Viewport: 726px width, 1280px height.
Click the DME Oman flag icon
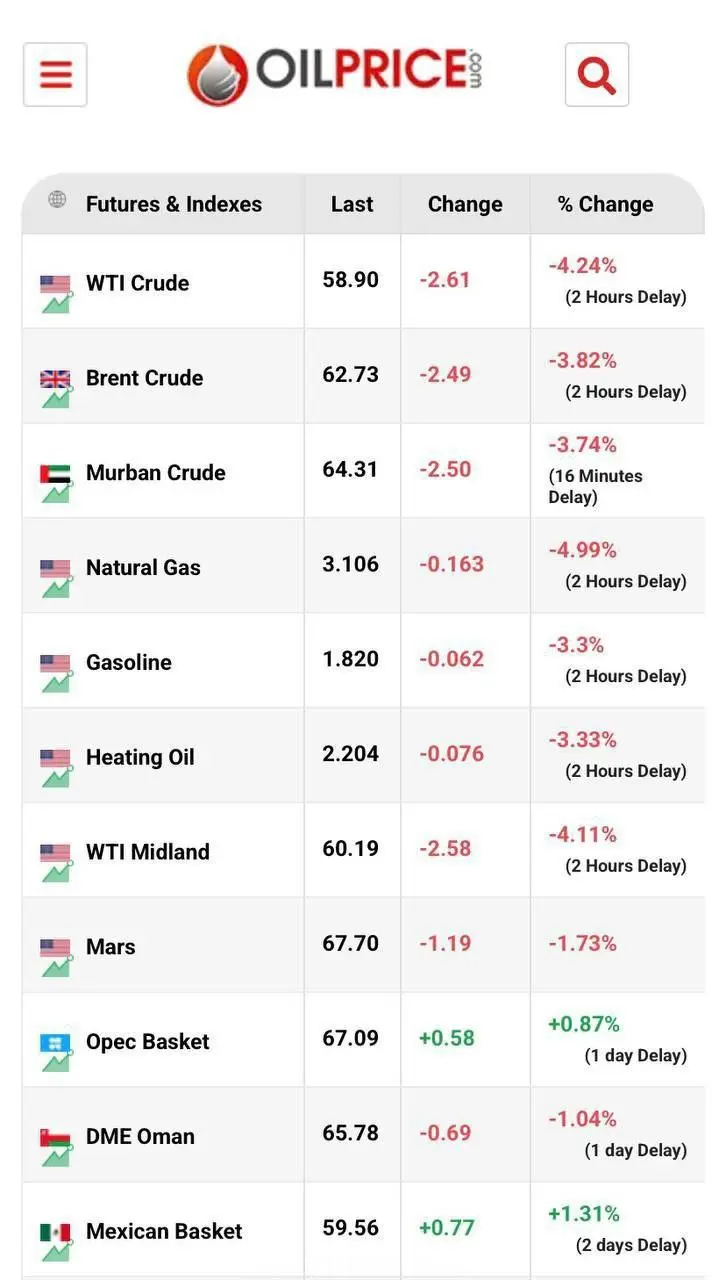coord(55,1137)
